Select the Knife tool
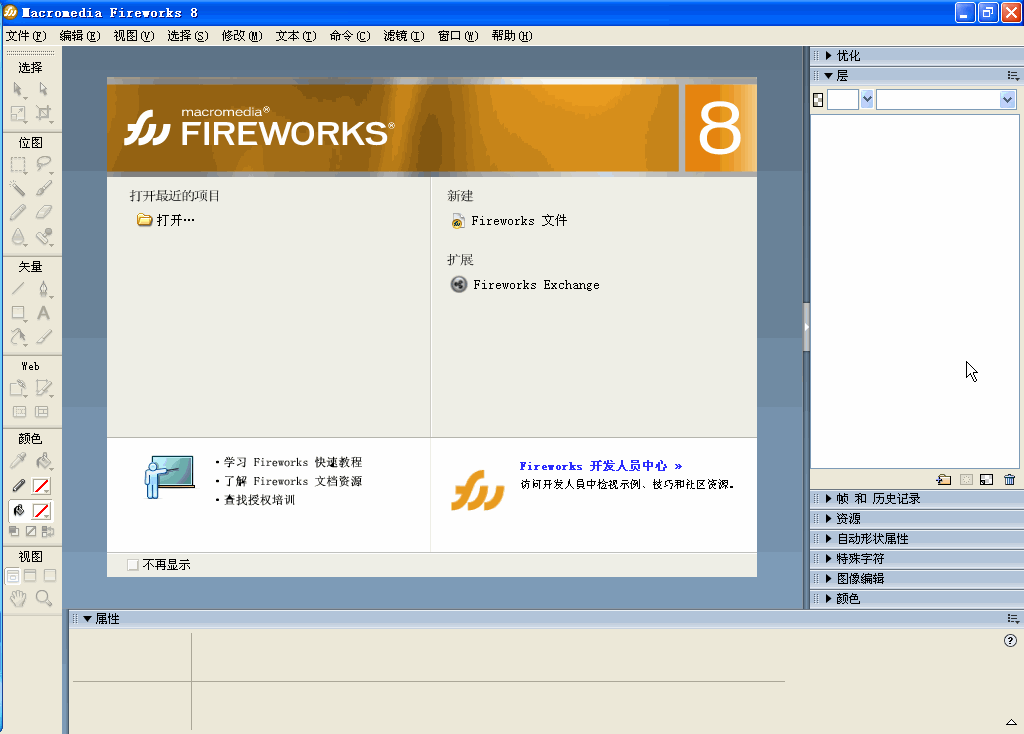This screenshot has width=1024, height=734. point(43,337)
